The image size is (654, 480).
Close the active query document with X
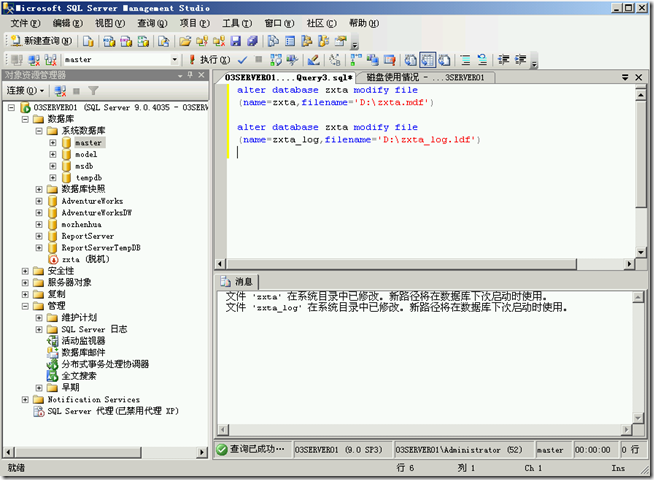[x=639, y=77]
